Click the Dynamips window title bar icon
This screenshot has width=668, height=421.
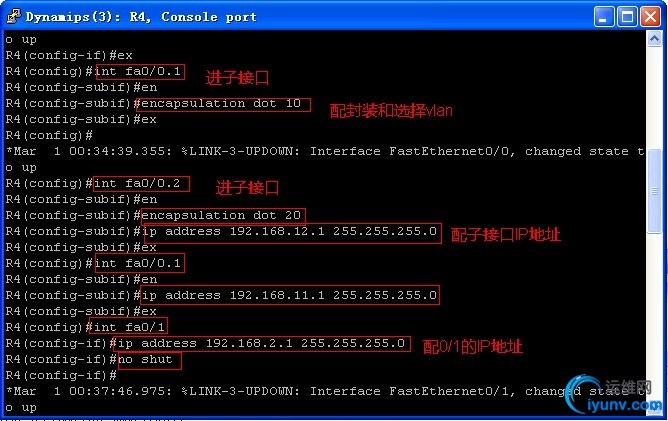pyautogui.click(x=12, y=16)
